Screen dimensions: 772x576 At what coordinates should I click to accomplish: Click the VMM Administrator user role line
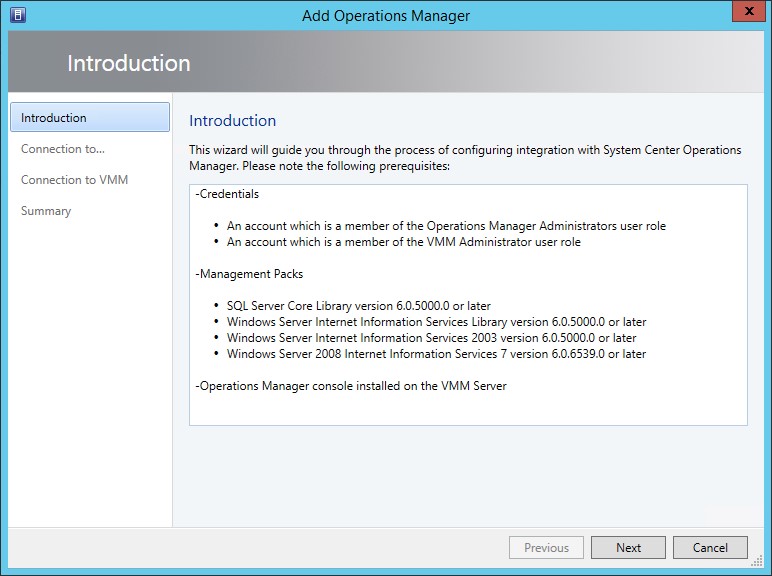pyautogui.click(x=404, y=242)
